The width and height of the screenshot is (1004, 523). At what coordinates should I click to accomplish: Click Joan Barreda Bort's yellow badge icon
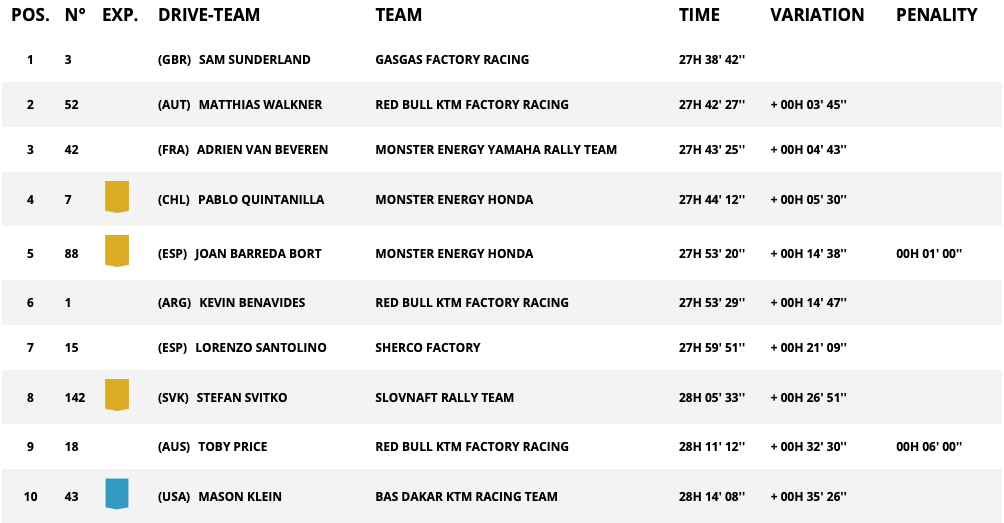point(117,251)
